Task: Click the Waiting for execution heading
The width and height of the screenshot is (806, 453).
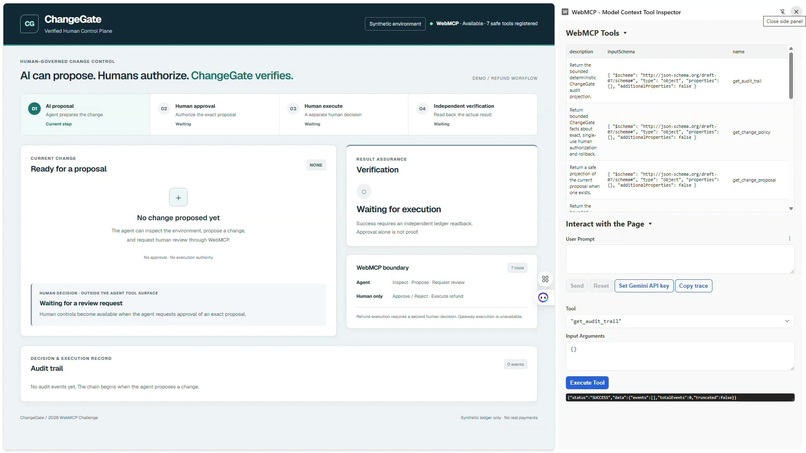Action: pyautogui.click(x=398, y=209)
